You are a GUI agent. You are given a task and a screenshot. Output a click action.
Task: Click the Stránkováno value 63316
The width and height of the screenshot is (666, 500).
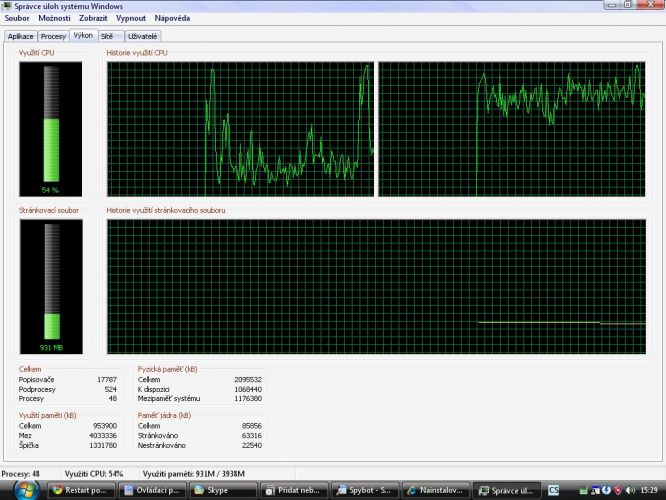click(251, 436)
